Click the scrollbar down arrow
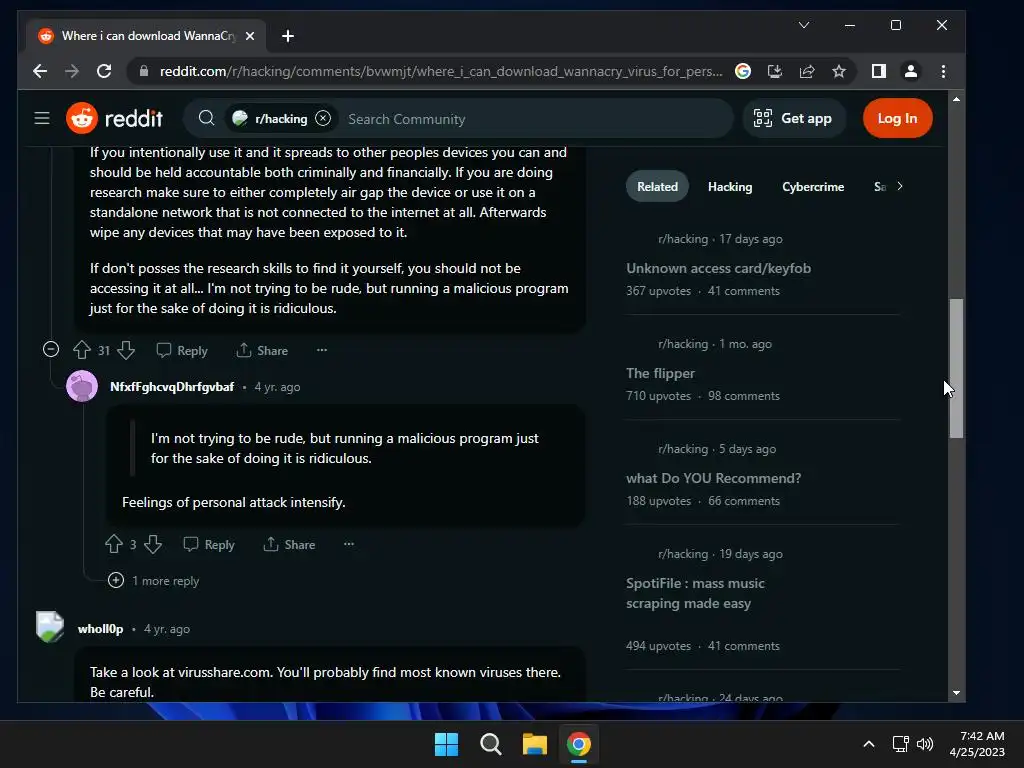The height and width of the screenshot is (768, 1024). [x=956, y=693]
